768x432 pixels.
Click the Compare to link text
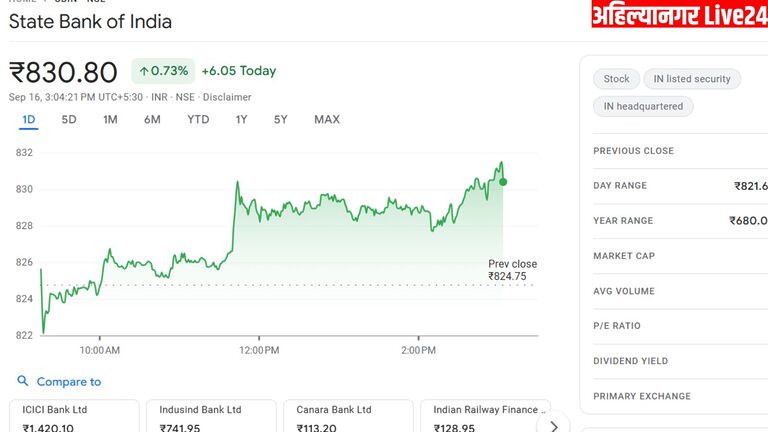[69, 381]
